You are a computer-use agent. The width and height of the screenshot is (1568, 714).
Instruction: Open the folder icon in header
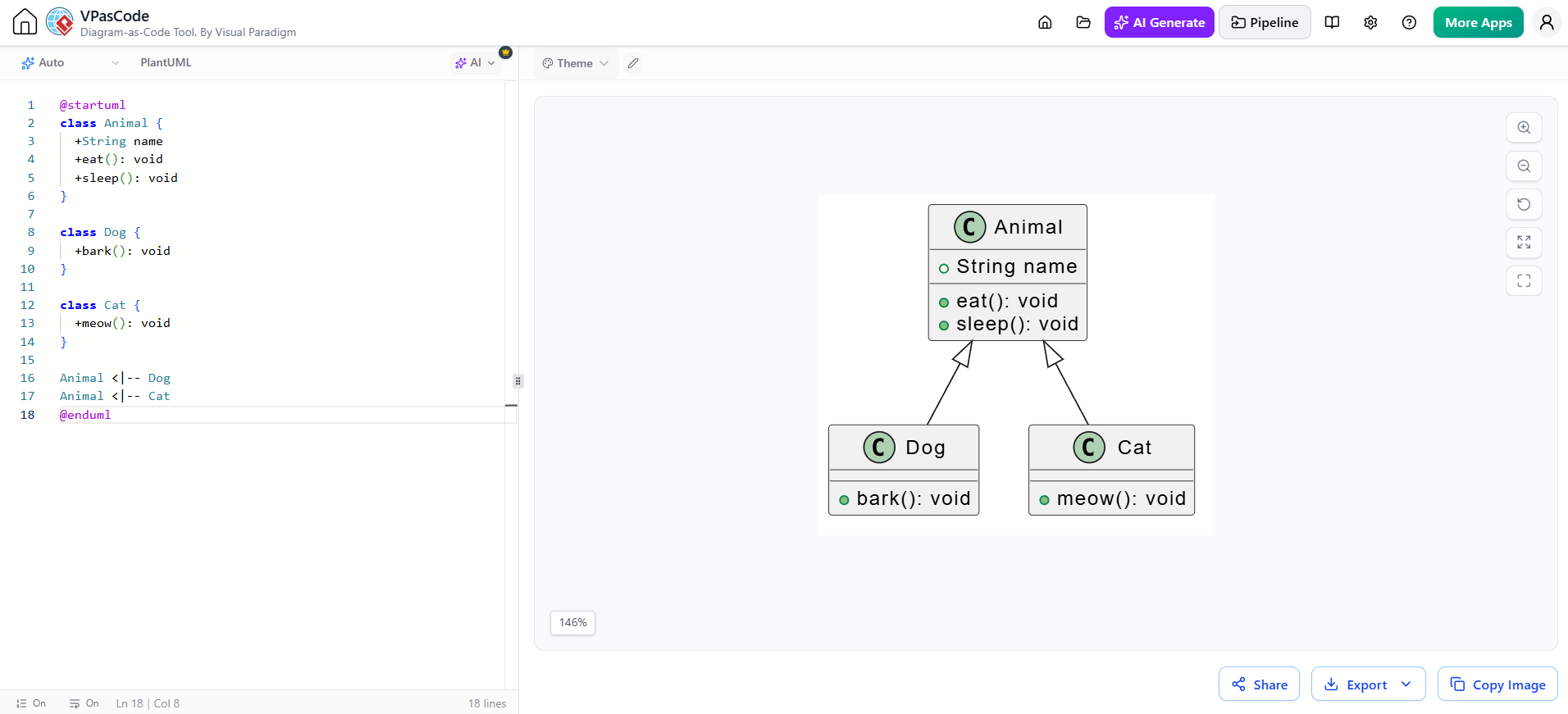coord(1083,23)
